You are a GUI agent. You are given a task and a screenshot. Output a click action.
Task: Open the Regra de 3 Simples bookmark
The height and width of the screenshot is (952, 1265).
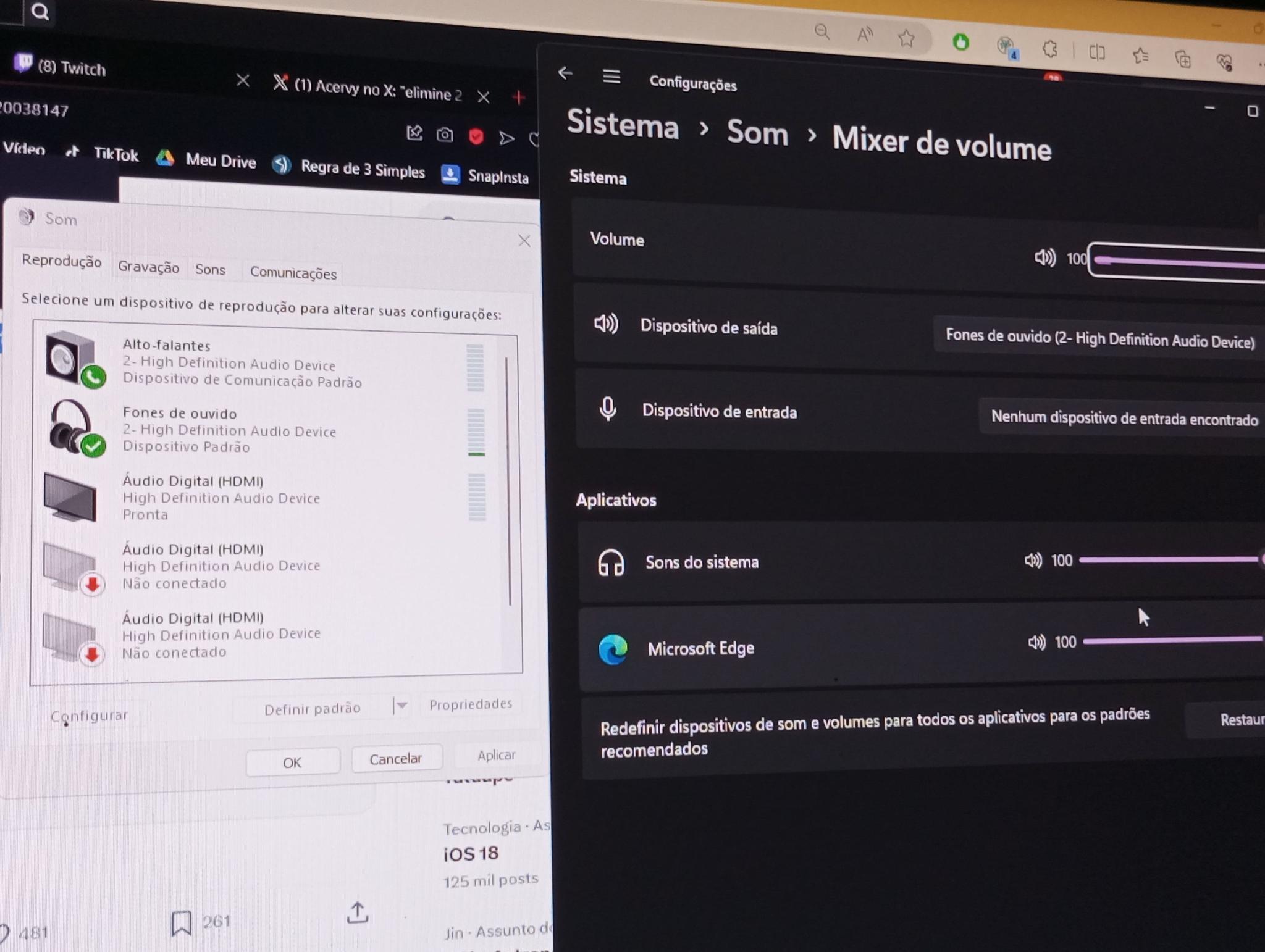coord(350,168)
